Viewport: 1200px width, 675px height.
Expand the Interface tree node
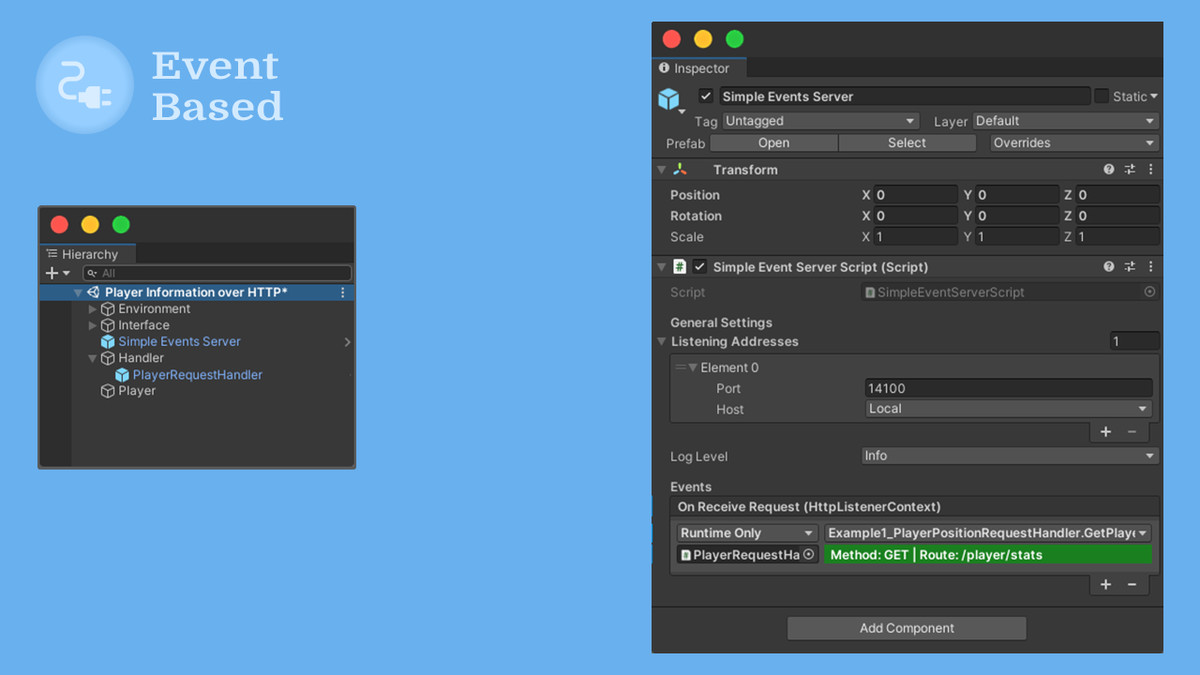(x=93, y=325)
